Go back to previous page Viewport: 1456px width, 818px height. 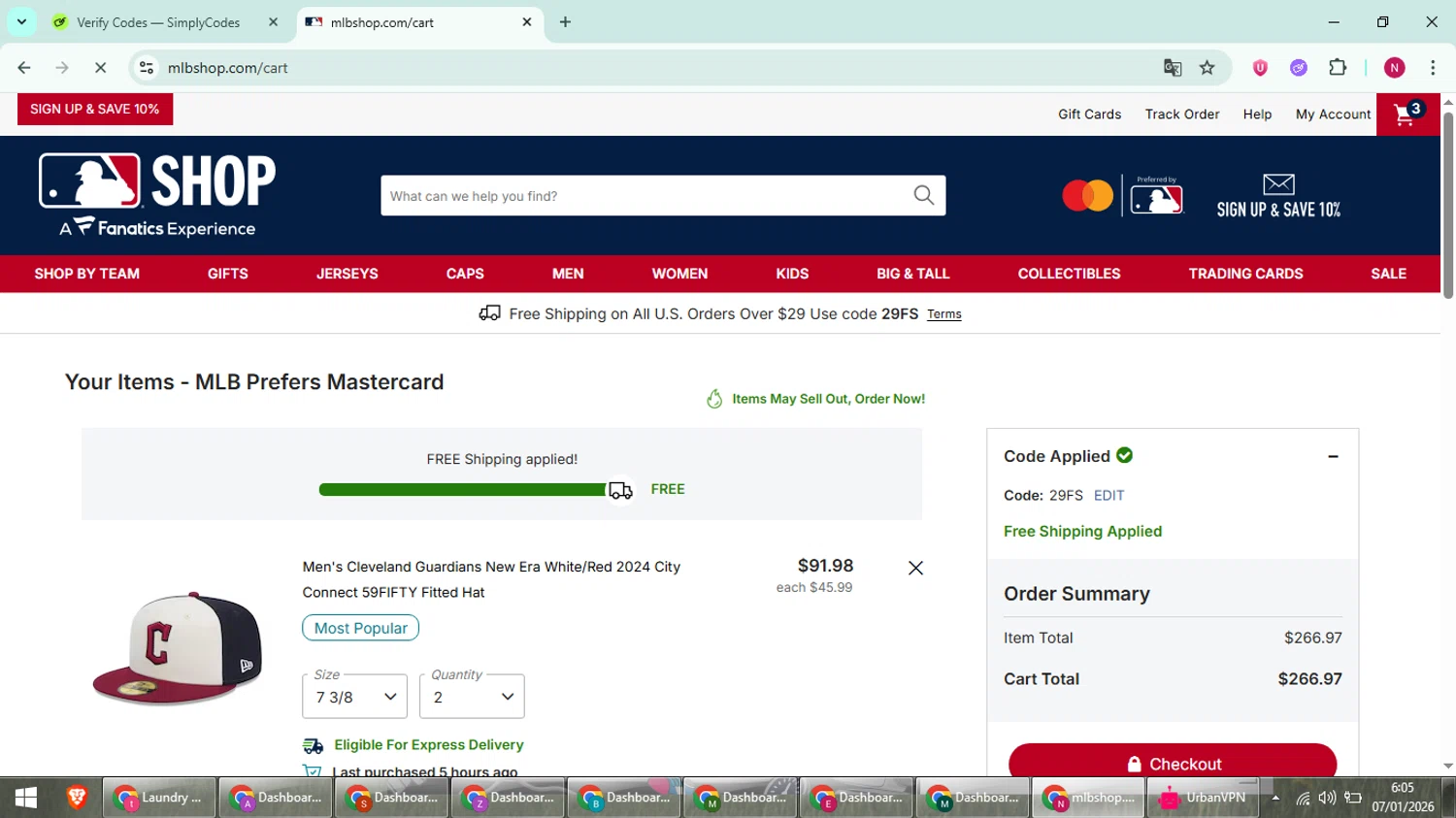tap(24, 68)
